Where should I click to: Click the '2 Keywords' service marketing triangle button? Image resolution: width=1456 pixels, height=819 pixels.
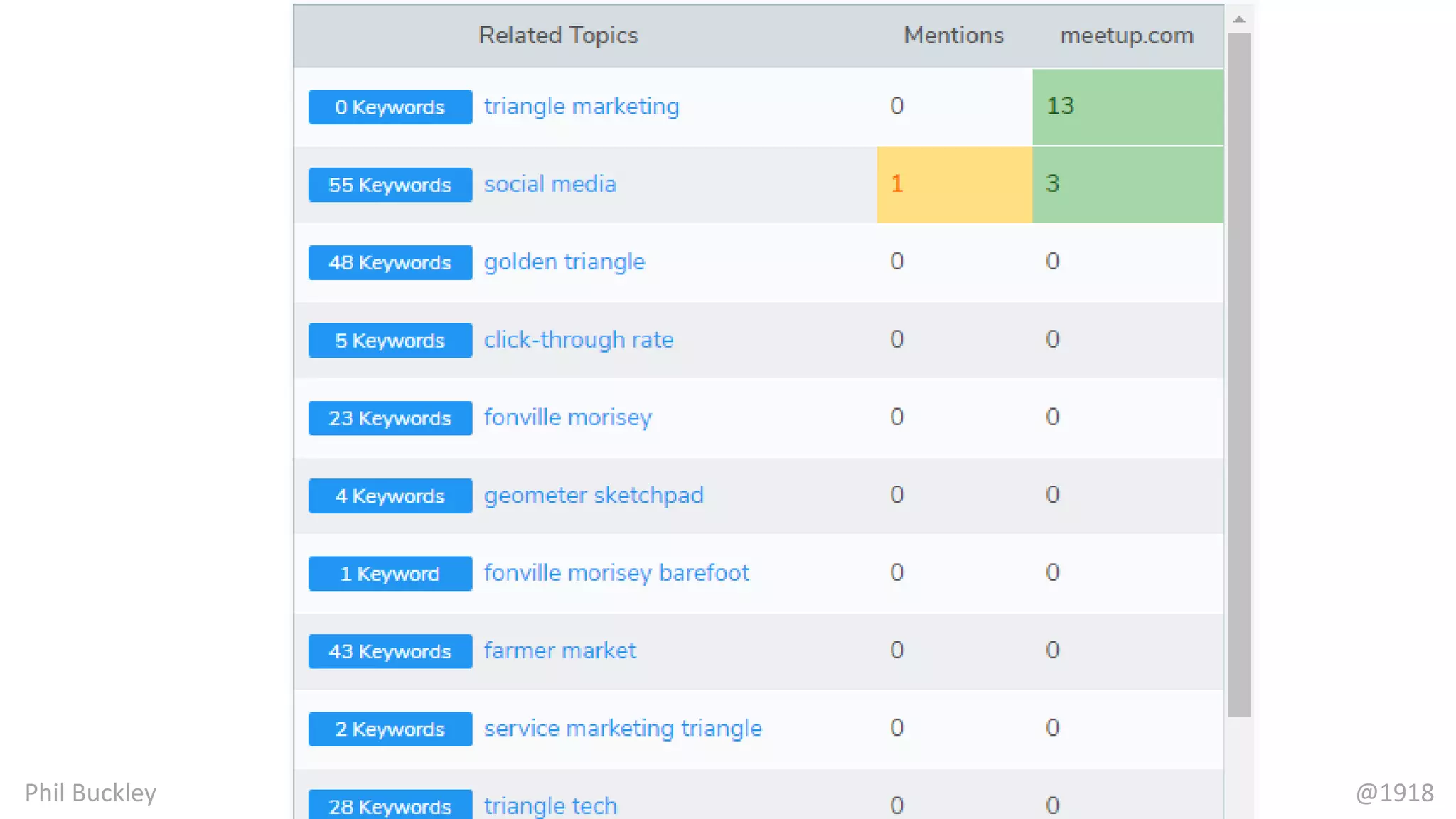click(x=390, y=729)
